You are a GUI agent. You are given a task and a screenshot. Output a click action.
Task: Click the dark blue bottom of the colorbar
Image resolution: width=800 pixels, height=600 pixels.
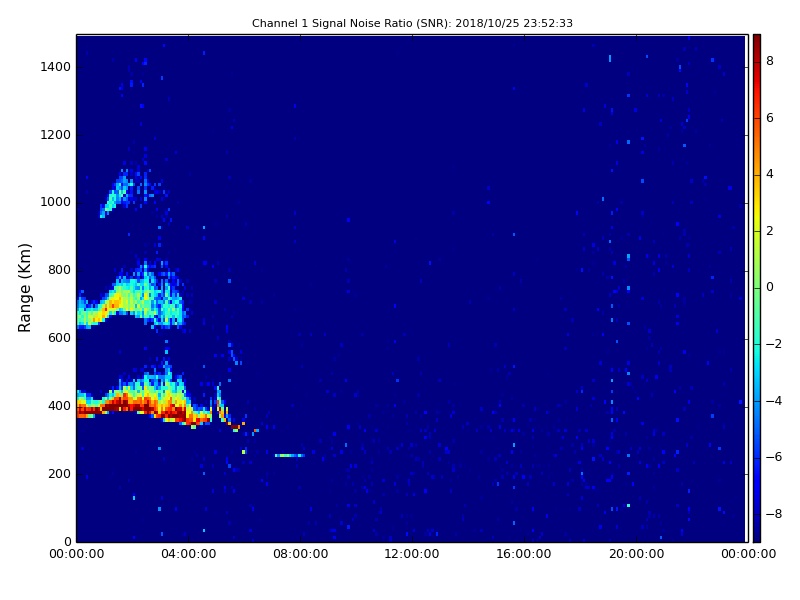point(757,531)
